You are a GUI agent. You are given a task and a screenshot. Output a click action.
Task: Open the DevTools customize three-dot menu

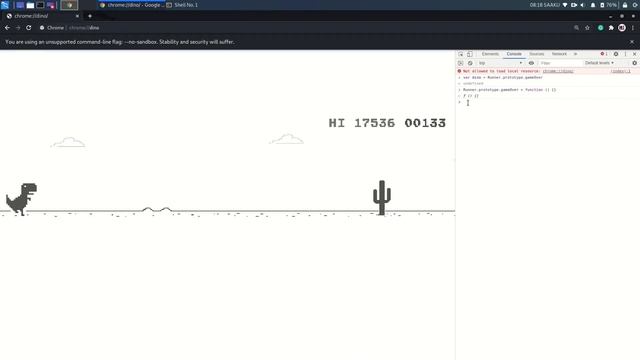(625, 54)
